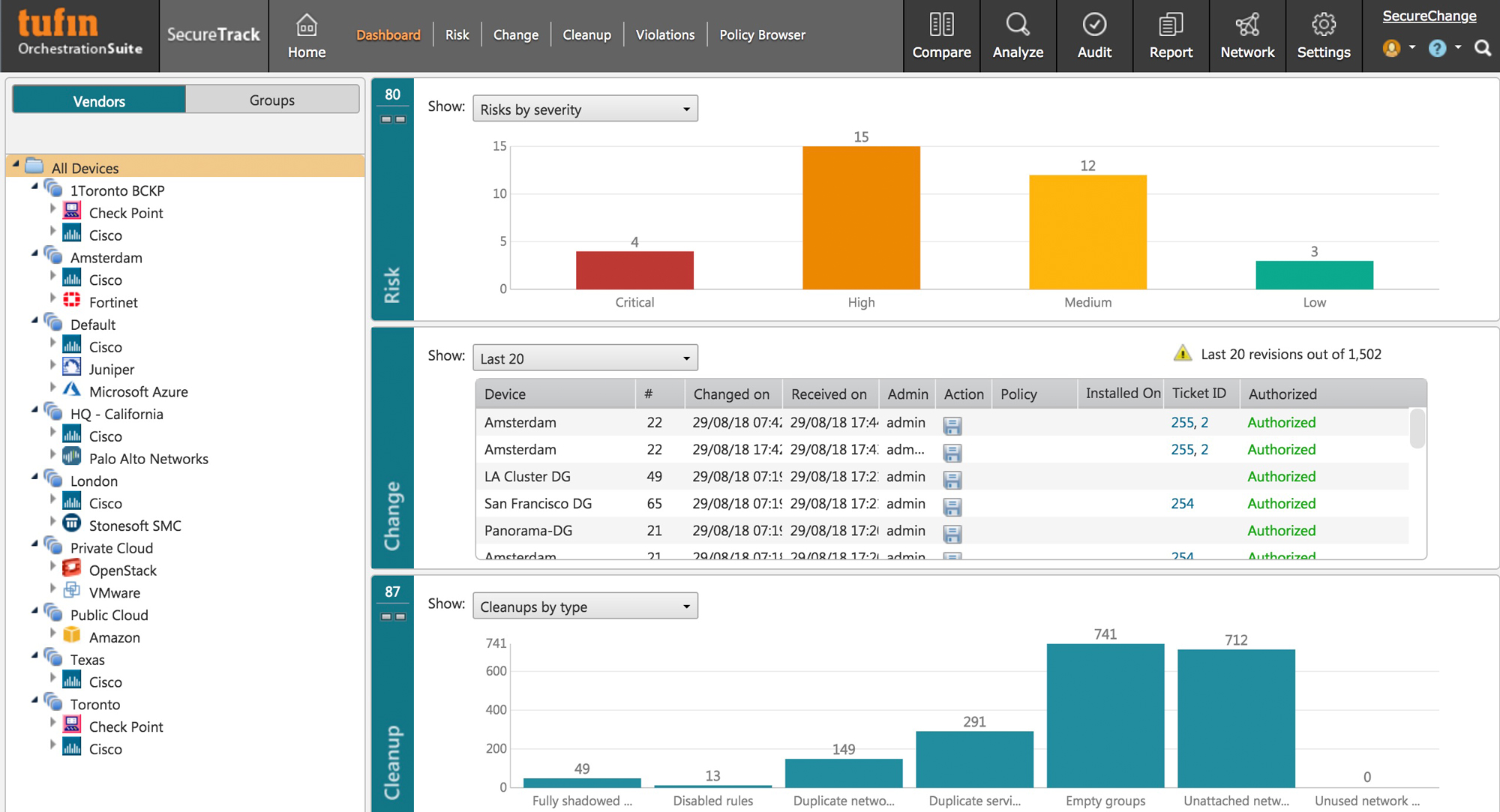
Task: Open ticket 254 for San Francisco DG
Action: [x=1182, y=503]
